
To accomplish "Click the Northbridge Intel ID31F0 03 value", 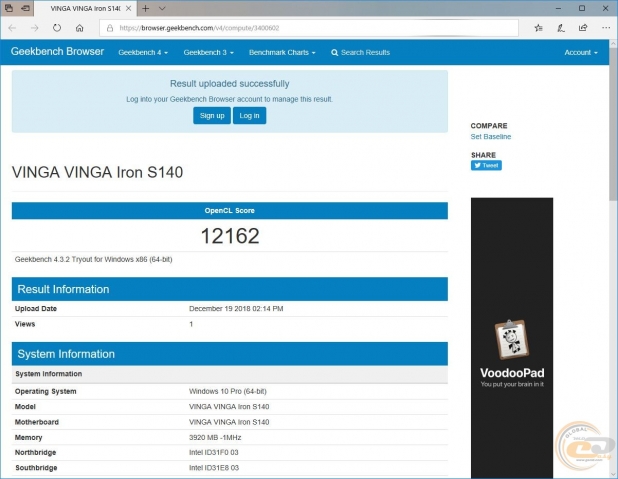I will [214, 453].
